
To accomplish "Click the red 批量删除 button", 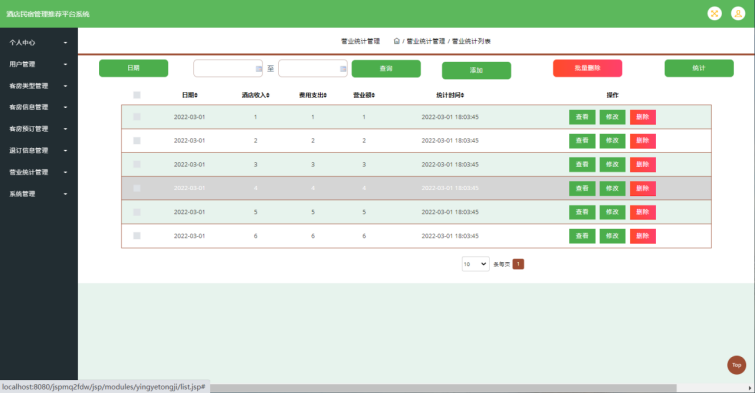I will click(587, 68).
